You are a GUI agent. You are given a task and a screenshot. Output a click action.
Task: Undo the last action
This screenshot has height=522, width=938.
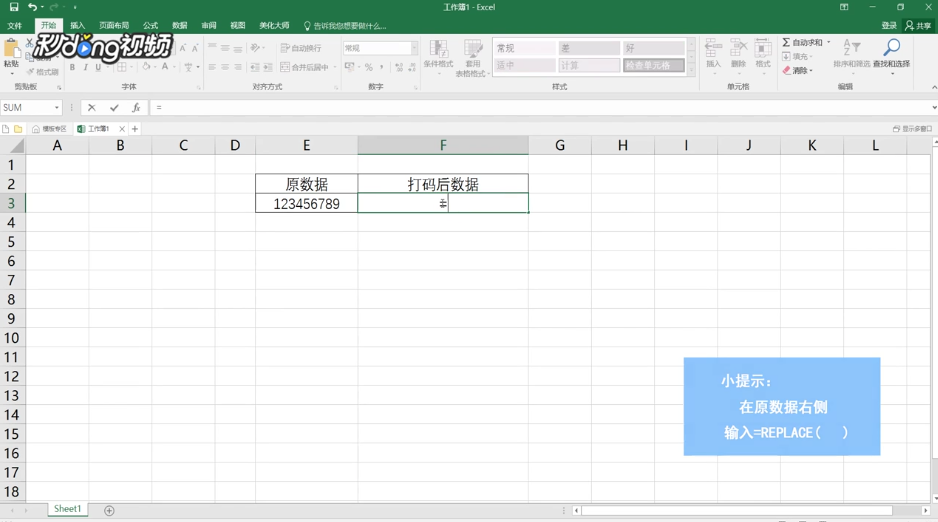click(32, 7)
